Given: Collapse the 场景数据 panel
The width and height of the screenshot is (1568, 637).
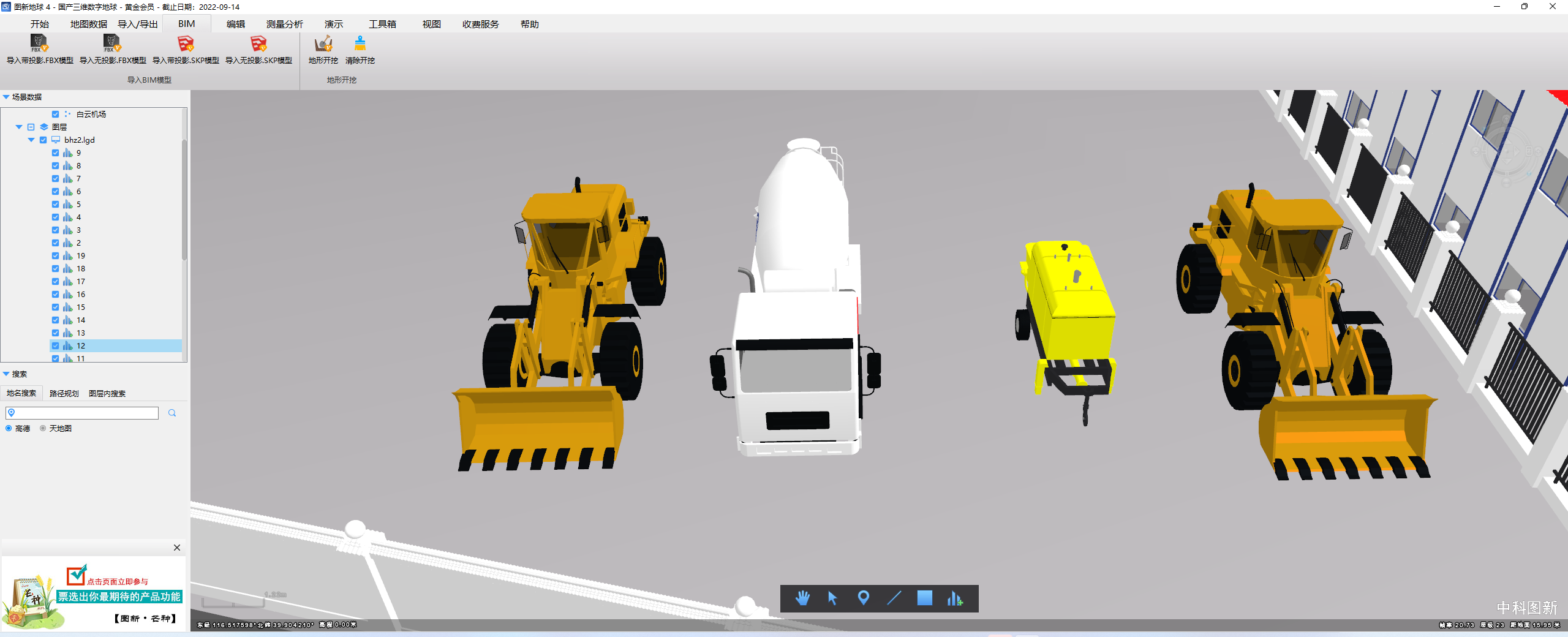Looking at the screenshot, I should tap(6, 97).
